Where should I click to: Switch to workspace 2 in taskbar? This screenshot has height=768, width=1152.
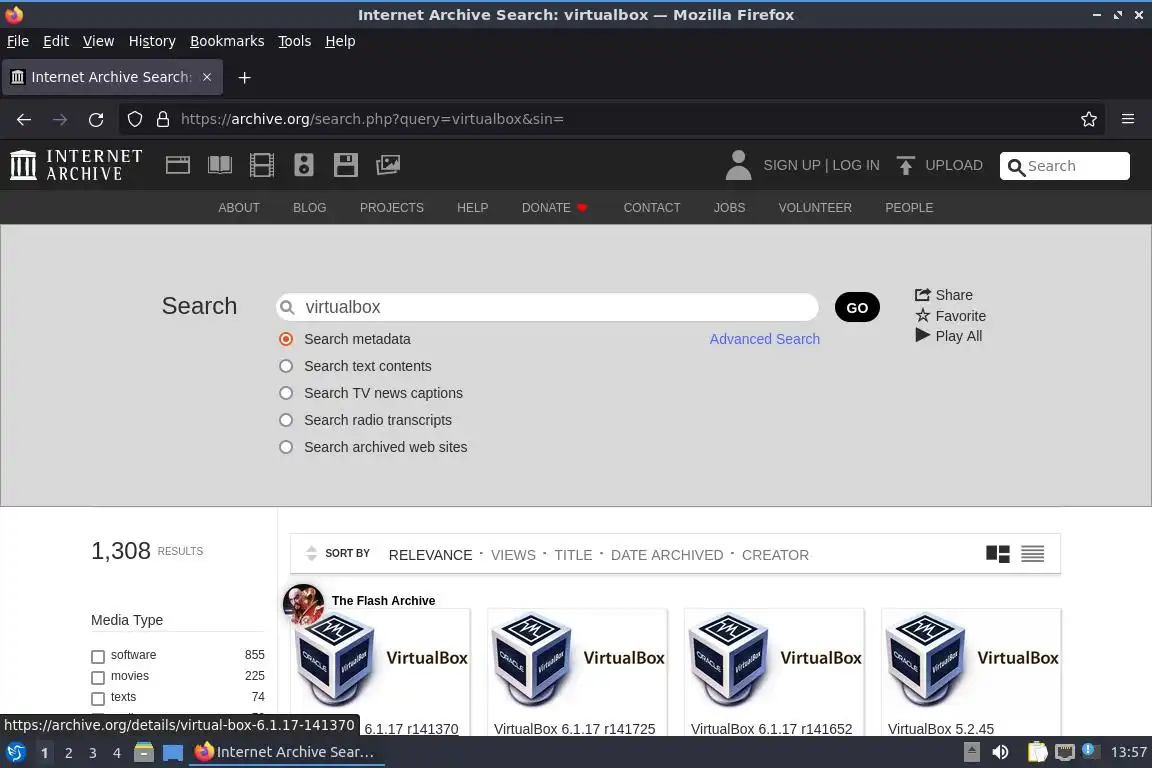pyautogui.click(x=68, y=753)
